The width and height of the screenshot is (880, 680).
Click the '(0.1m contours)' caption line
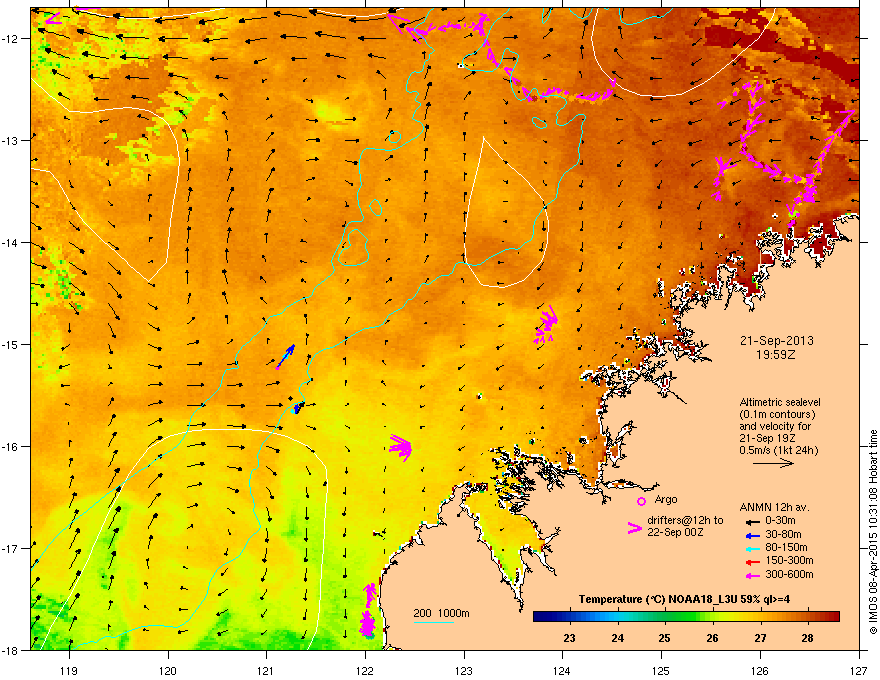click(x=777, y=414)
